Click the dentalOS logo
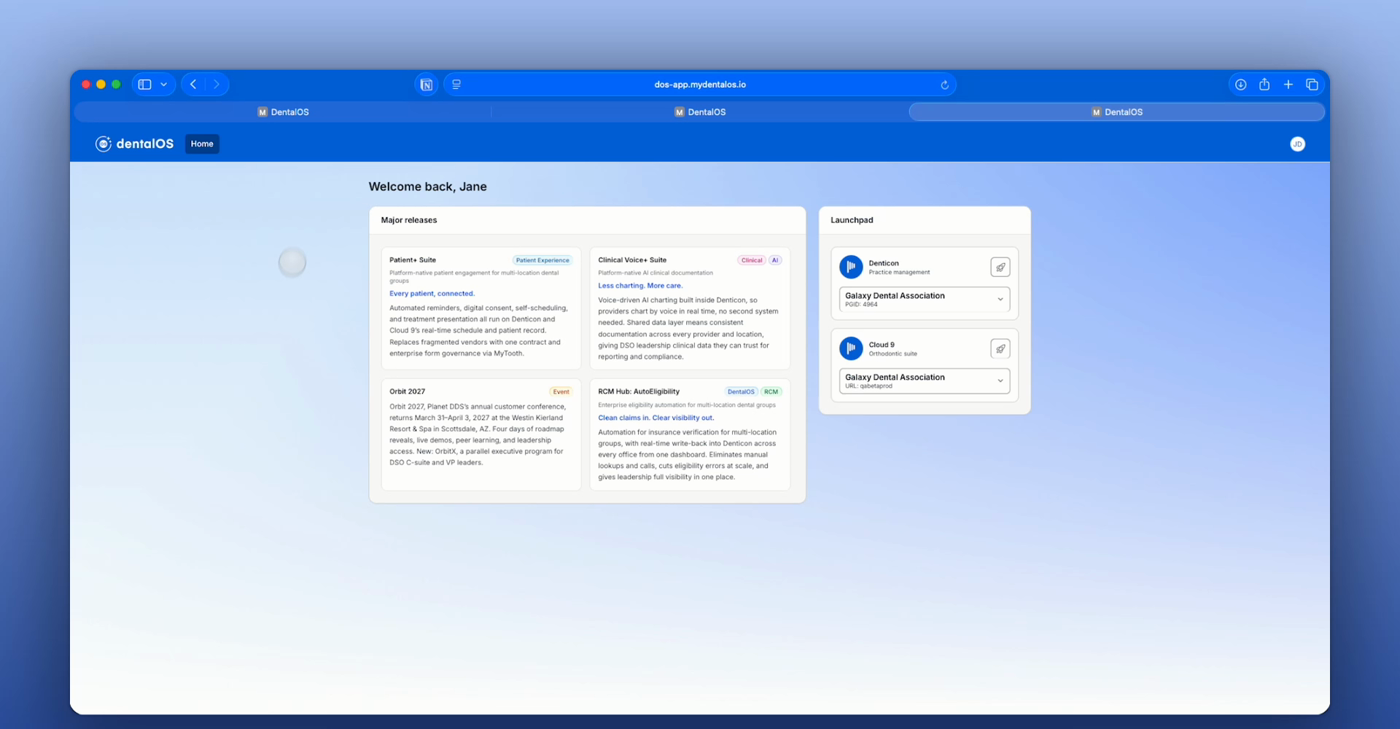The height and width of the screenshot is (729, 1400). click(134, 144)
